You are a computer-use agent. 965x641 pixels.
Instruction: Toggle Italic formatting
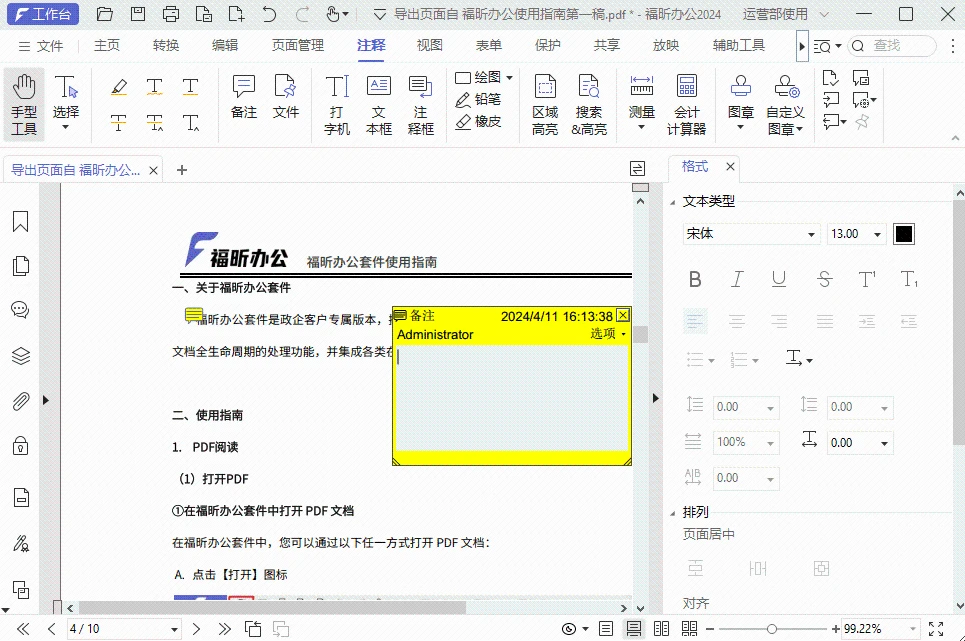737,279
